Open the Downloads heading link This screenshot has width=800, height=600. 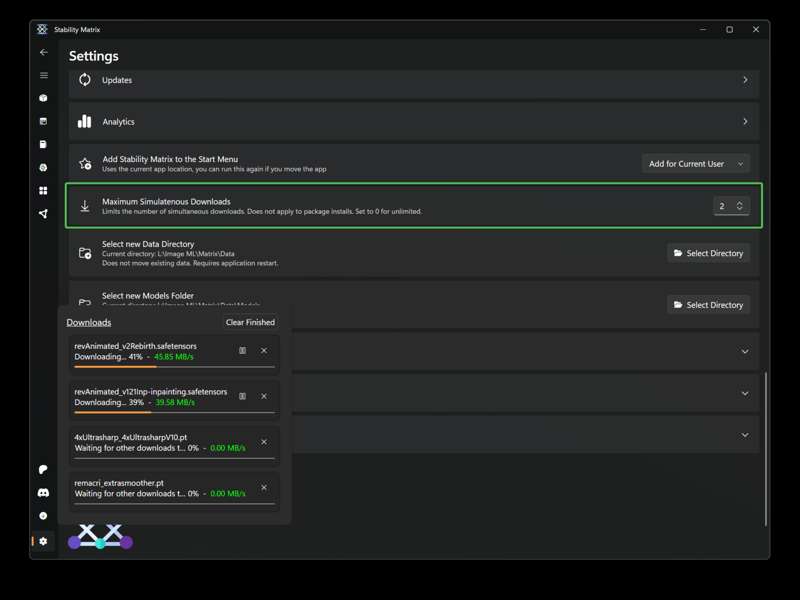(89, 322)
